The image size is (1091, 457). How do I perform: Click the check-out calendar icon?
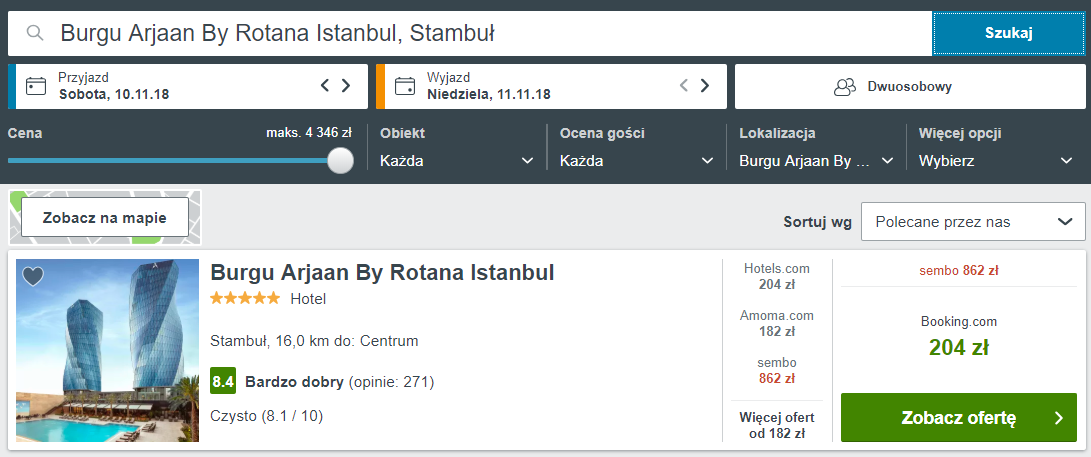(x=404, y=86)
